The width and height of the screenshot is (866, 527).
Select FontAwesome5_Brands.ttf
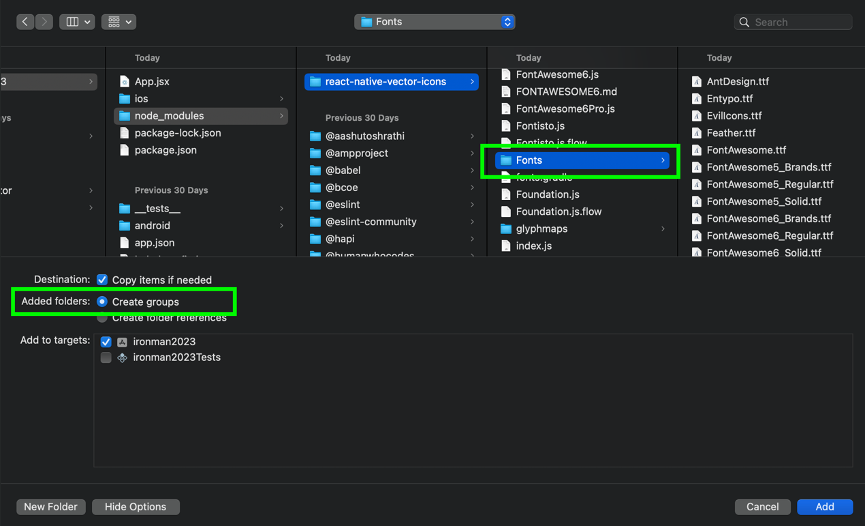[x=769, y=167]
